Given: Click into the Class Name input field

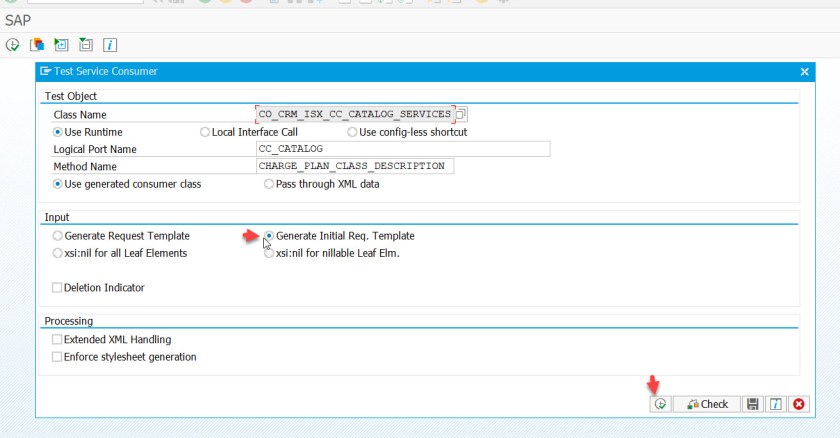Looking at the screenshot, I should [x=355, y=114].
